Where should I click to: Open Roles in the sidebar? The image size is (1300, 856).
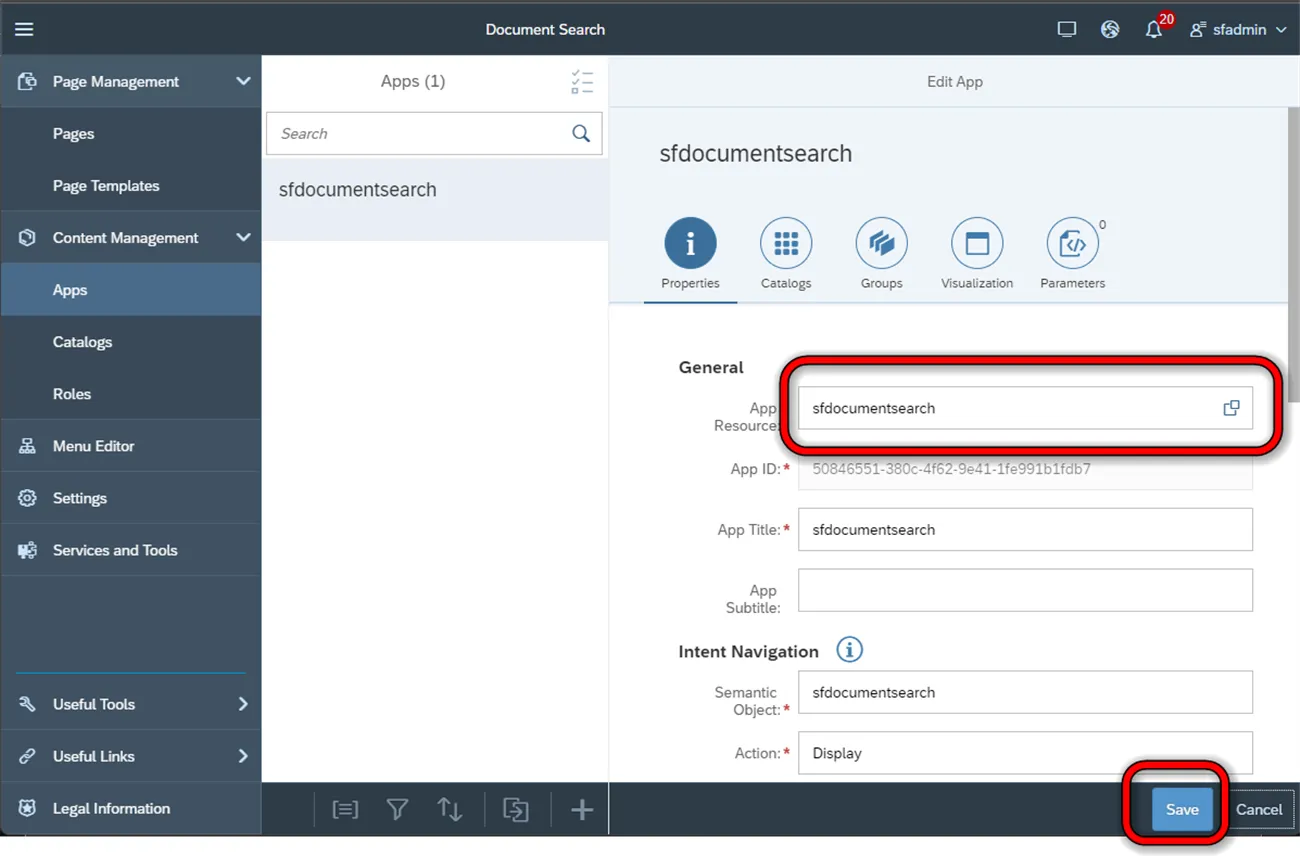(x=131, y=393)
